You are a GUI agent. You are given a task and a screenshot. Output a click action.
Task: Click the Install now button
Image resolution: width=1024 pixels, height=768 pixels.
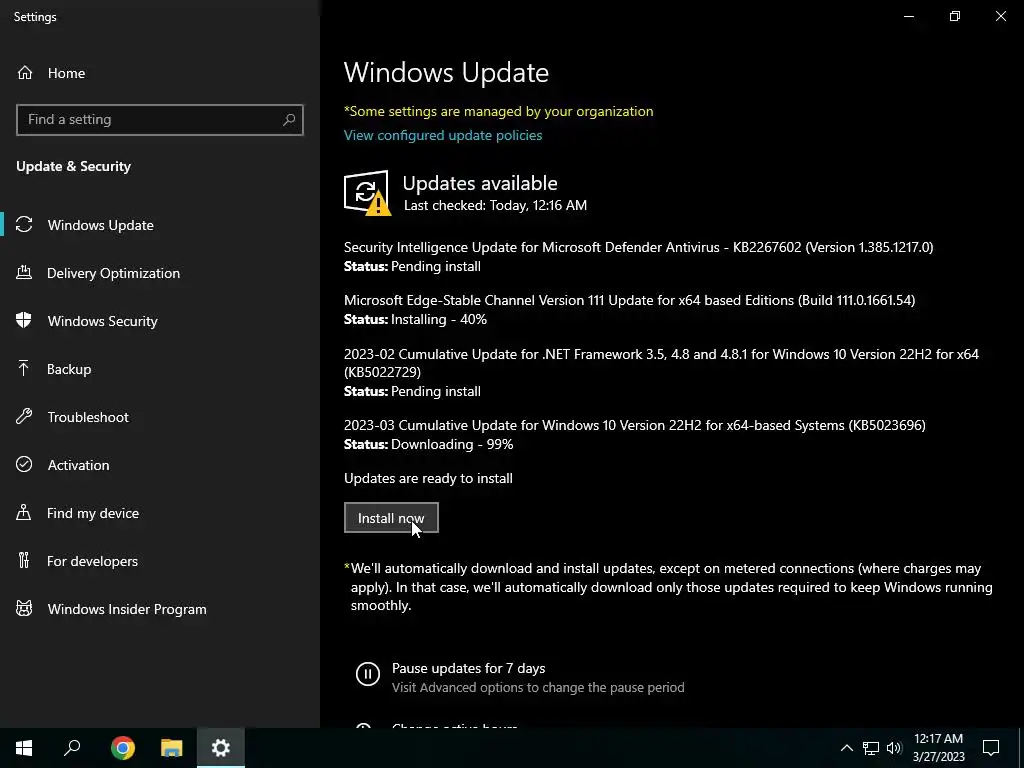click(391, 517)
